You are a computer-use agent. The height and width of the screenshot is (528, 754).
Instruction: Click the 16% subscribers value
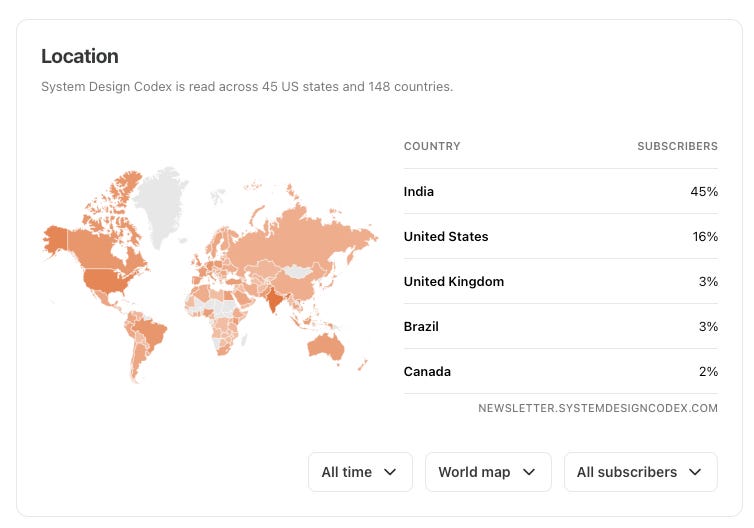pos(705,236)
